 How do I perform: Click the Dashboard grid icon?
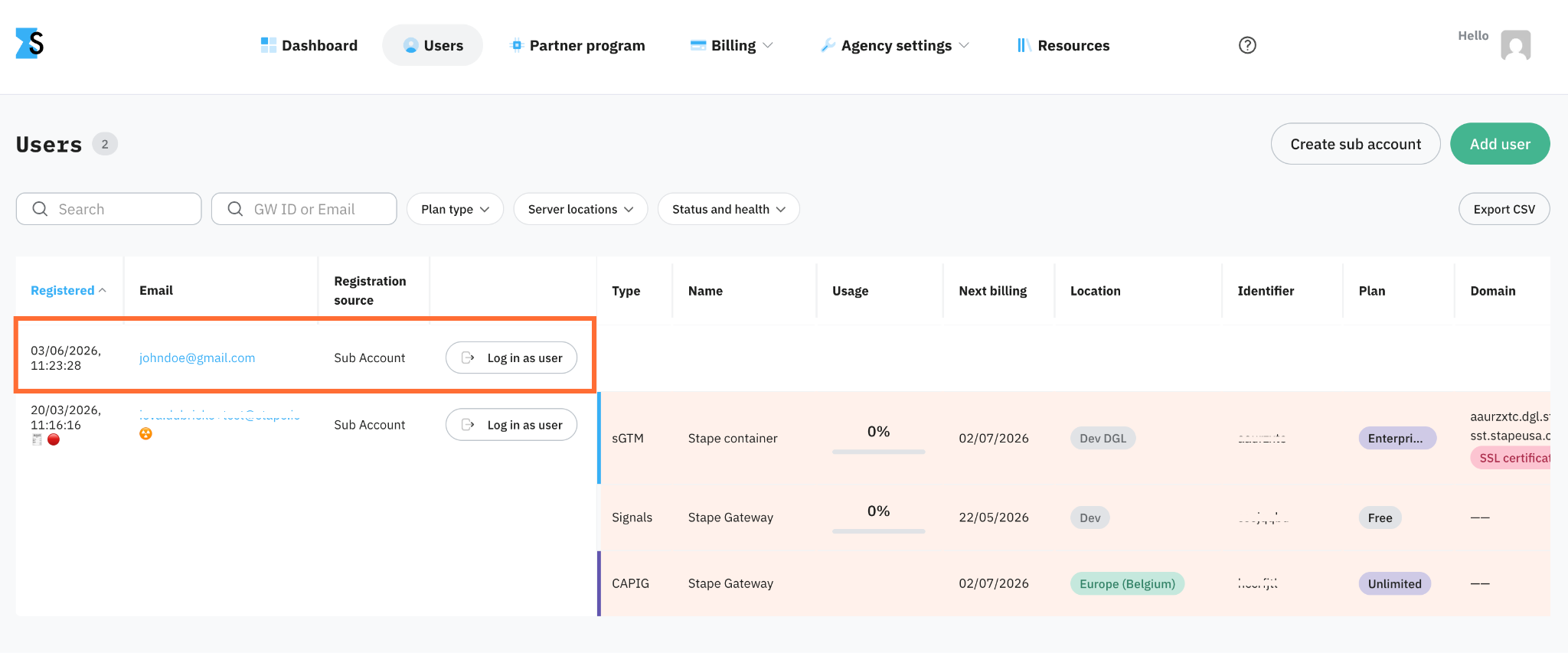click(269, 45)
